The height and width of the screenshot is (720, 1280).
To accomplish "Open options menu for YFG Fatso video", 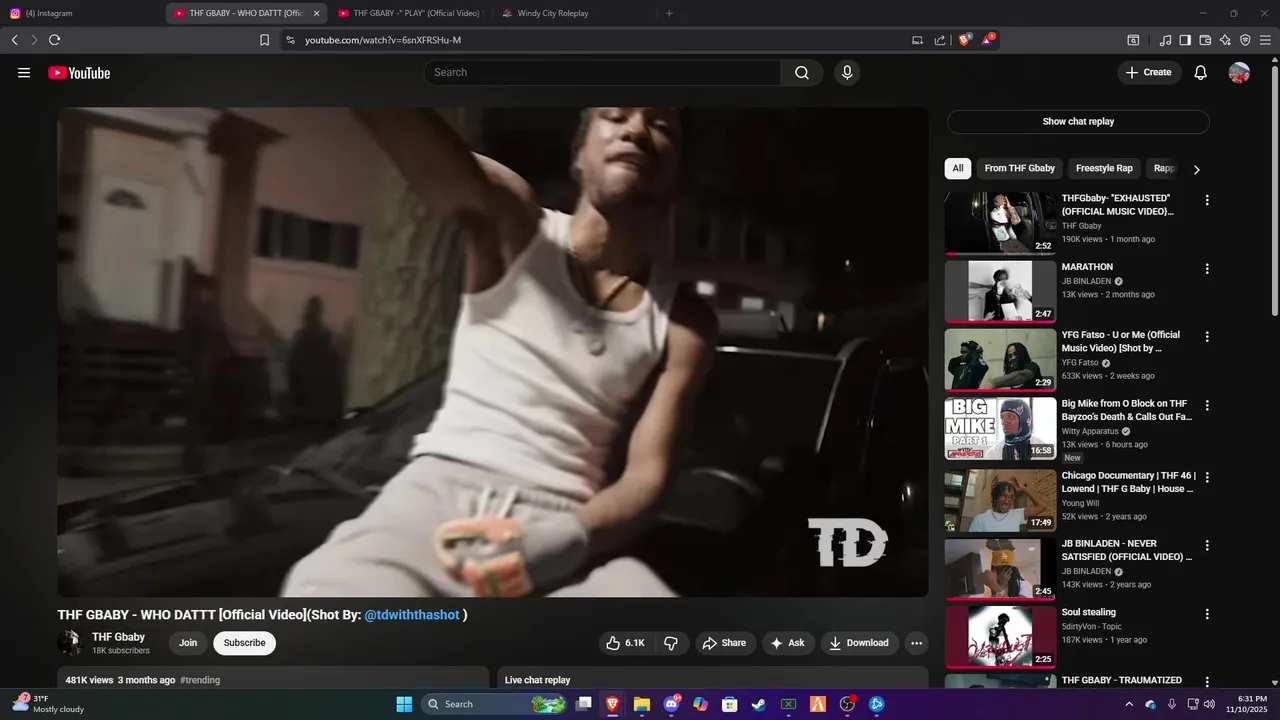I will (x=1207, y=337).
